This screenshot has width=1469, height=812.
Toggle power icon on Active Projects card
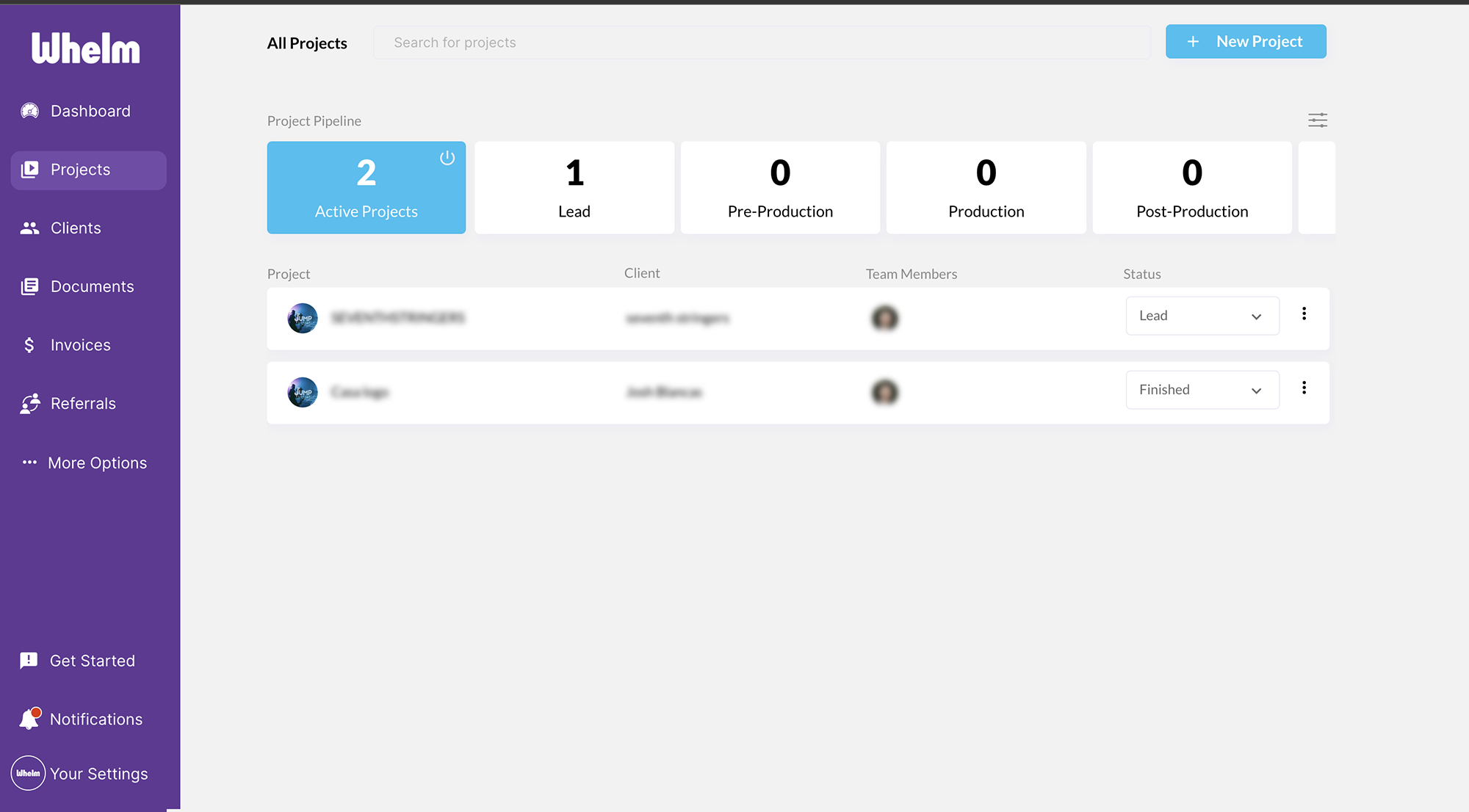point(447,158)
